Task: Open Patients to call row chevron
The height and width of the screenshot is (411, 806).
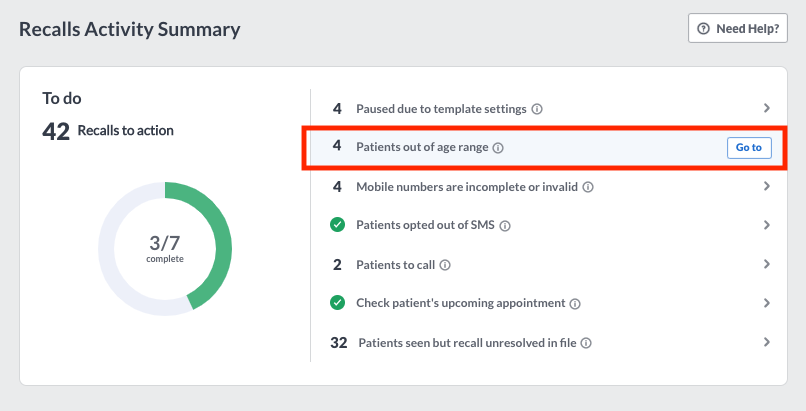Action: pyautogui.click(x=766, y=264)
